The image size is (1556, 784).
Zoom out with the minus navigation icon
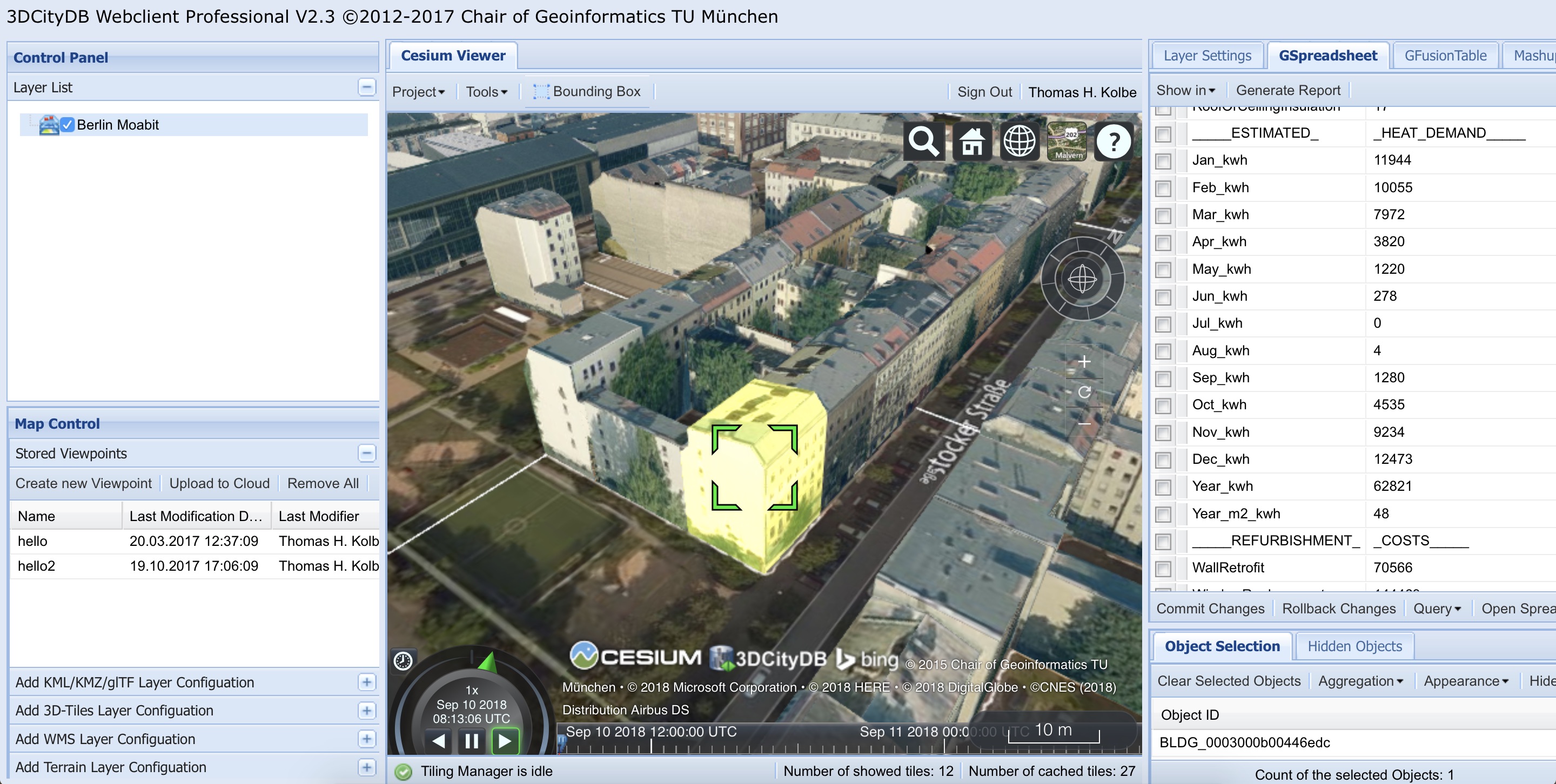(1084, 424)
